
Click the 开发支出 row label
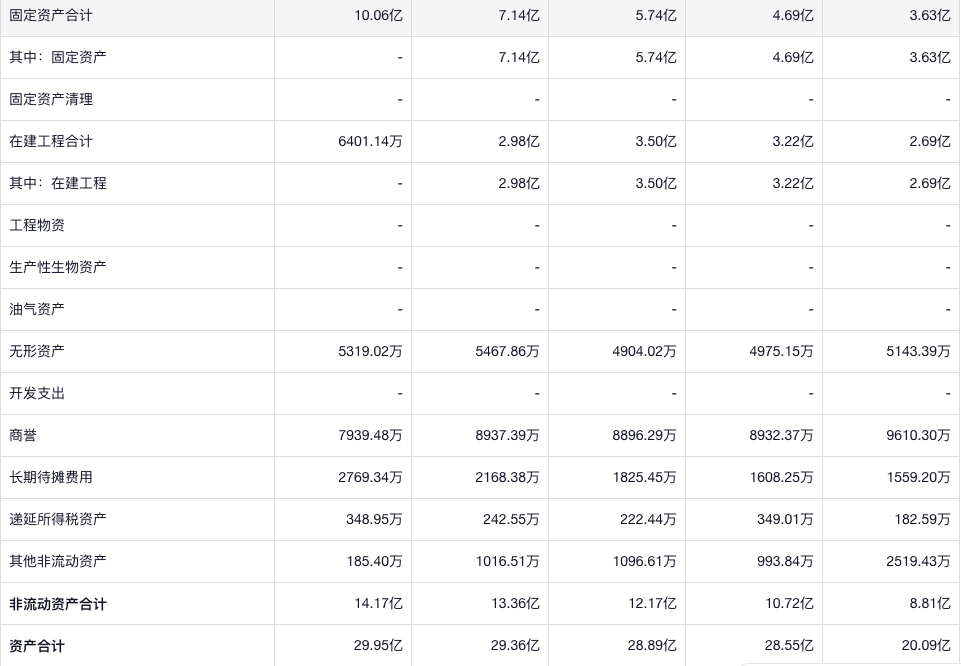[x=37, y=393]
